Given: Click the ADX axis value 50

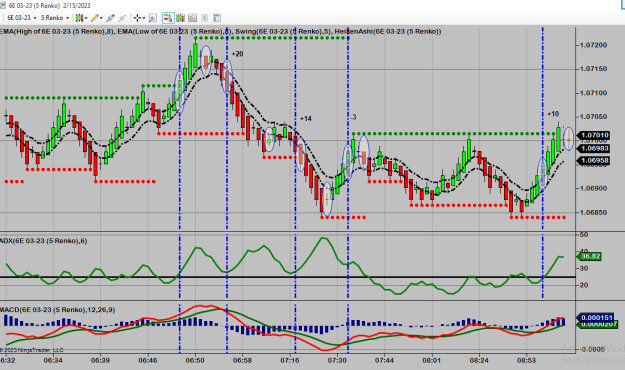Looking at the screenshot, I should click(584, 235).
